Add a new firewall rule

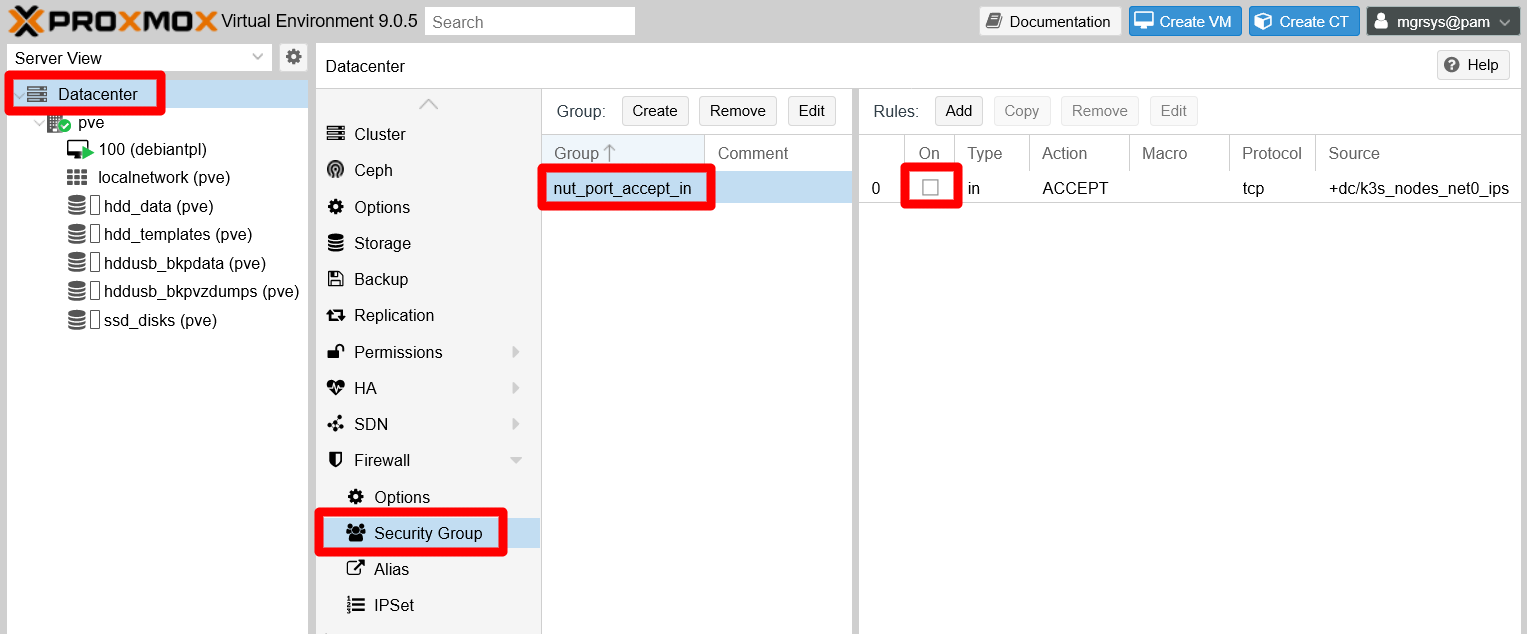tap(958, 110)
